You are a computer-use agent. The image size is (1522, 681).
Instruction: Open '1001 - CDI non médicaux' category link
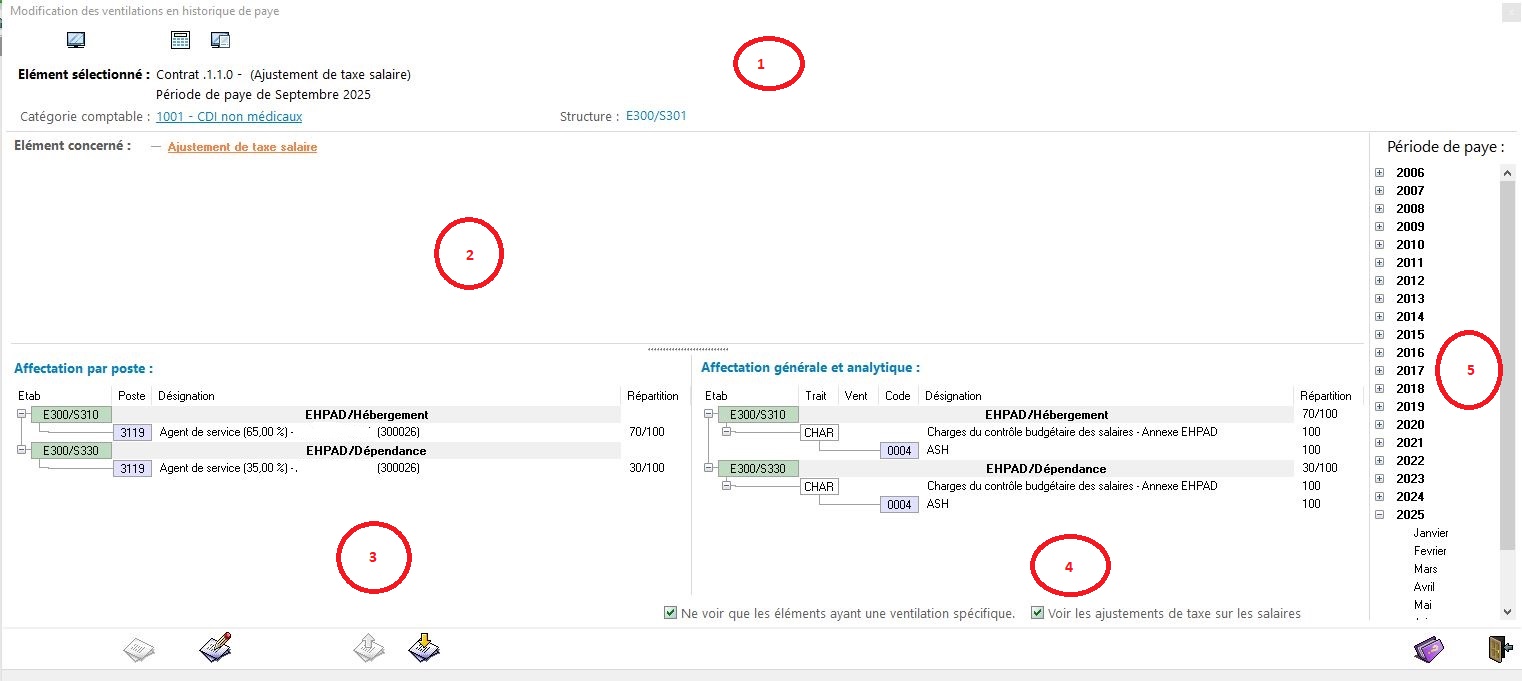click(x=229, y=116)
